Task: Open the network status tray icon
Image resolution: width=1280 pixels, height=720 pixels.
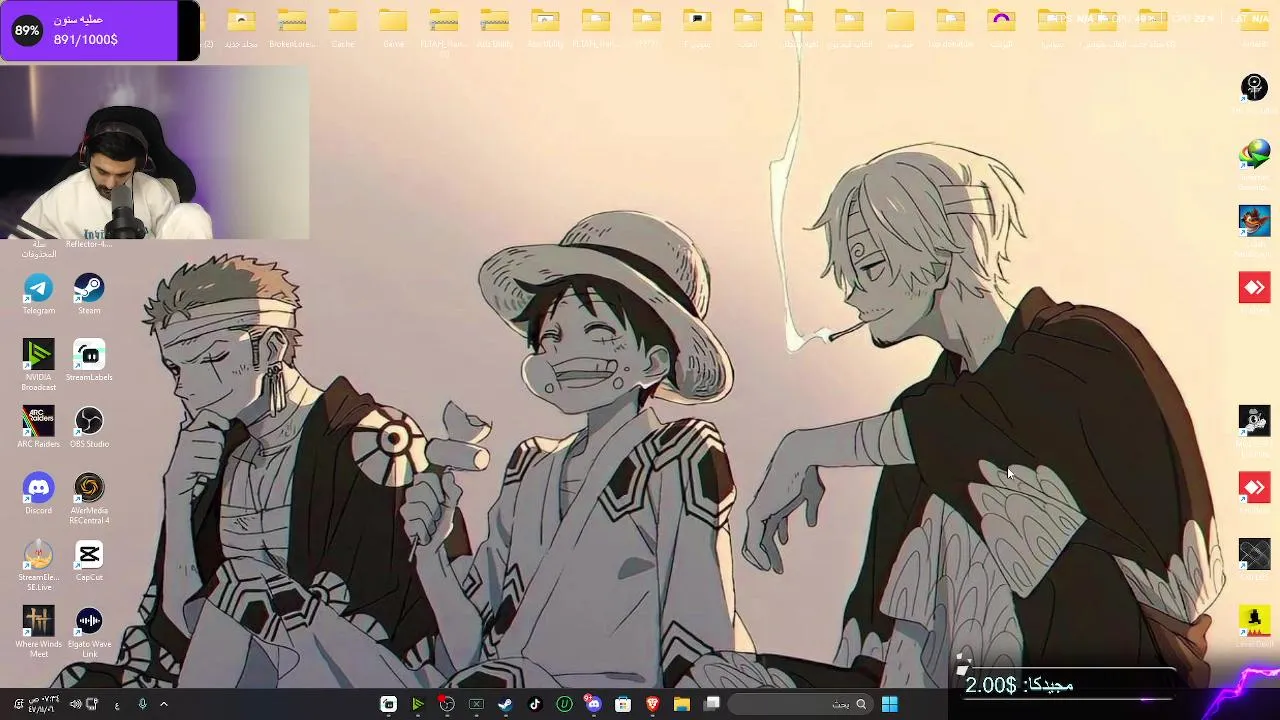Action: 92,704
